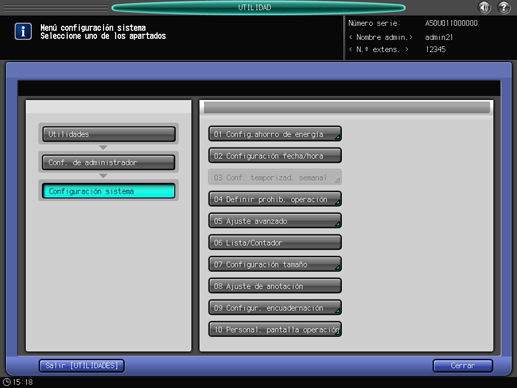Image resolution: width=517 pixels, height=388 pixels.
Task: Open 08 Ajuste de anotación
Action: pos(275,286)
